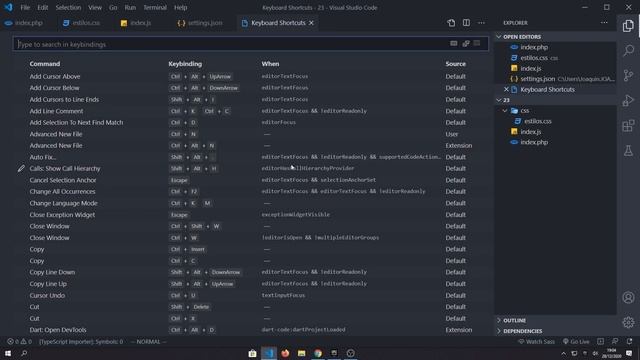This screenshot has height=360, width=640.
Task: Open the View menu
Action: (95, 7)
